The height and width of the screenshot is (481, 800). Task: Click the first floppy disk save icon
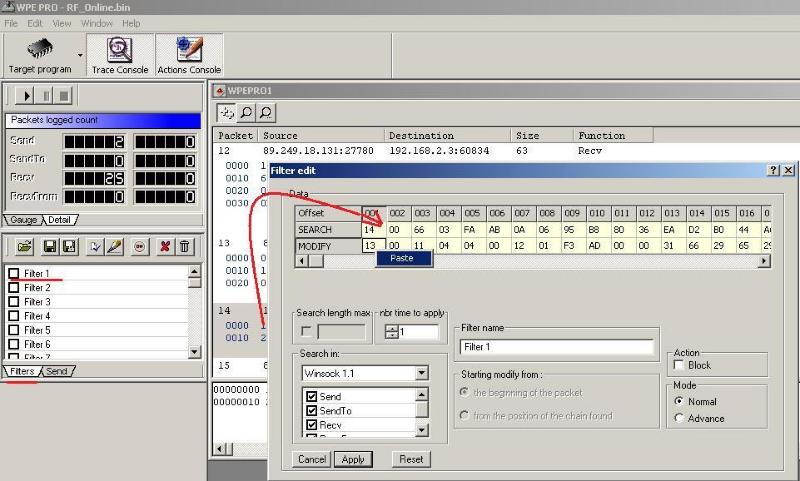pos(48,246)
